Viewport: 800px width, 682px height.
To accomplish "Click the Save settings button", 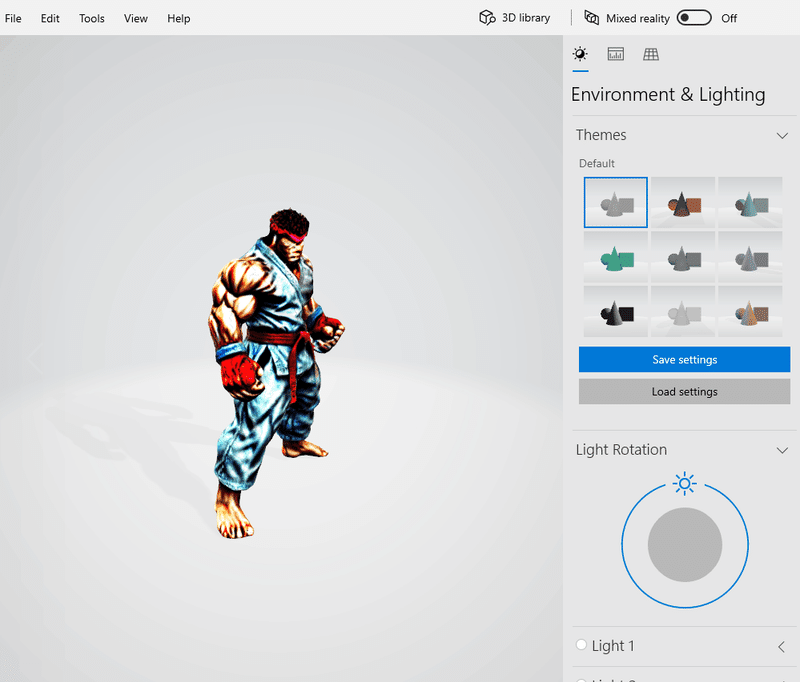I will 684,359.
